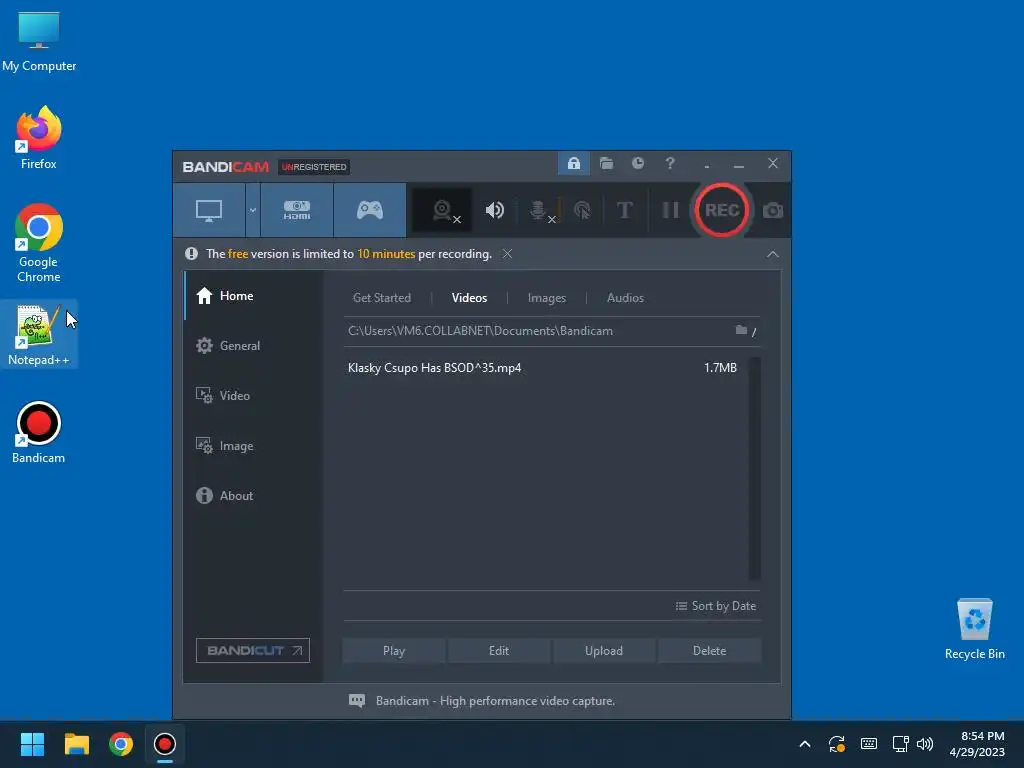Image resolution: width=1024 pixels, height=768 pixels.
Task: Select screen recording mode monitor icon
Action: click(x=209, y=210)
